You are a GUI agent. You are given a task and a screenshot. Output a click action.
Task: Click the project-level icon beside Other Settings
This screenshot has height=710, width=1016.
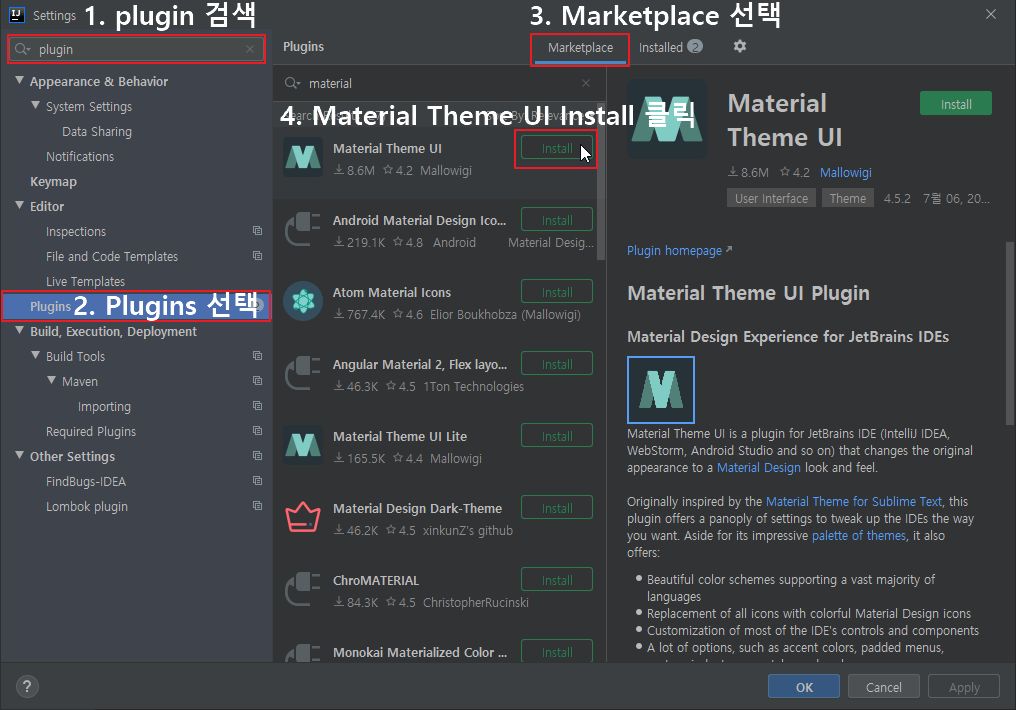[257, 455]
